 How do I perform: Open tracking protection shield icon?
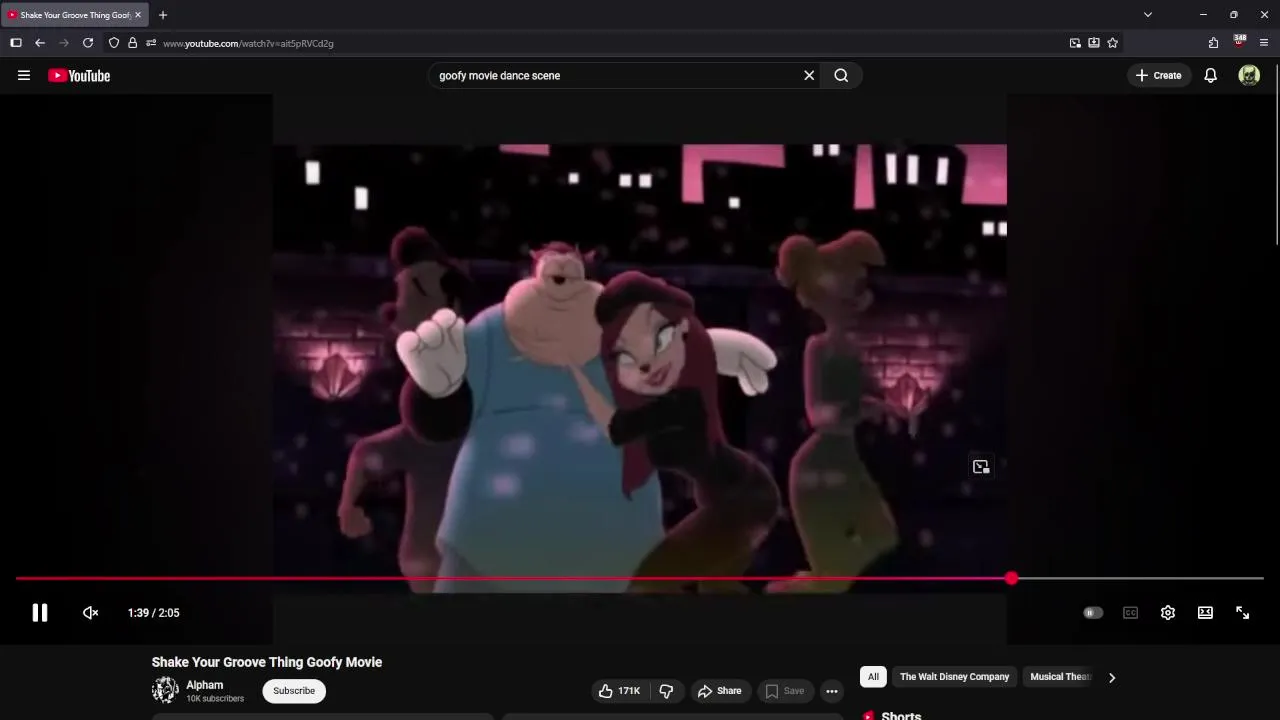[114, 43]
